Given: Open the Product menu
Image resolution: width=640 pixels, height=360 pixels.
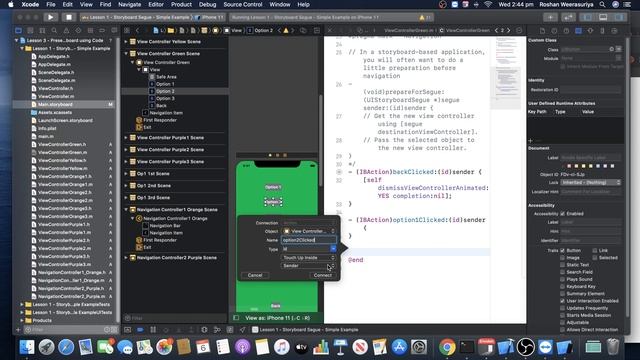Looking at the screenshot, I should (x=181, y=4).
